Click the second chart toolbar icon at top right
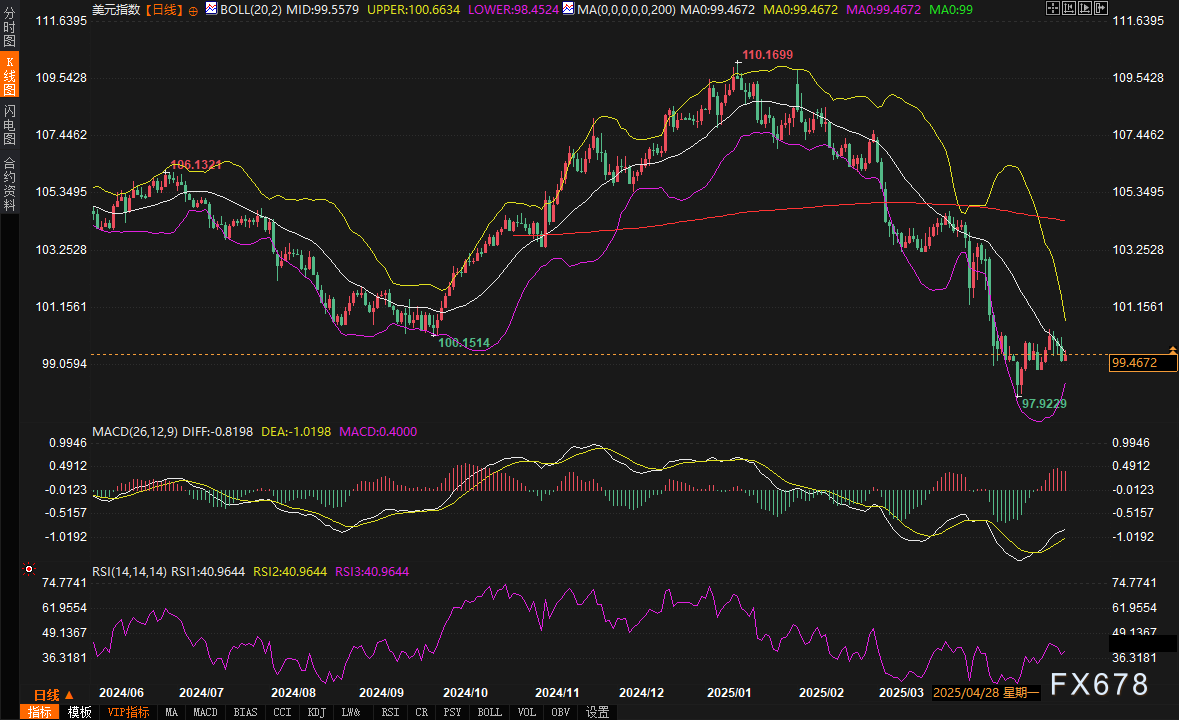 click(x=1071, y=8)
